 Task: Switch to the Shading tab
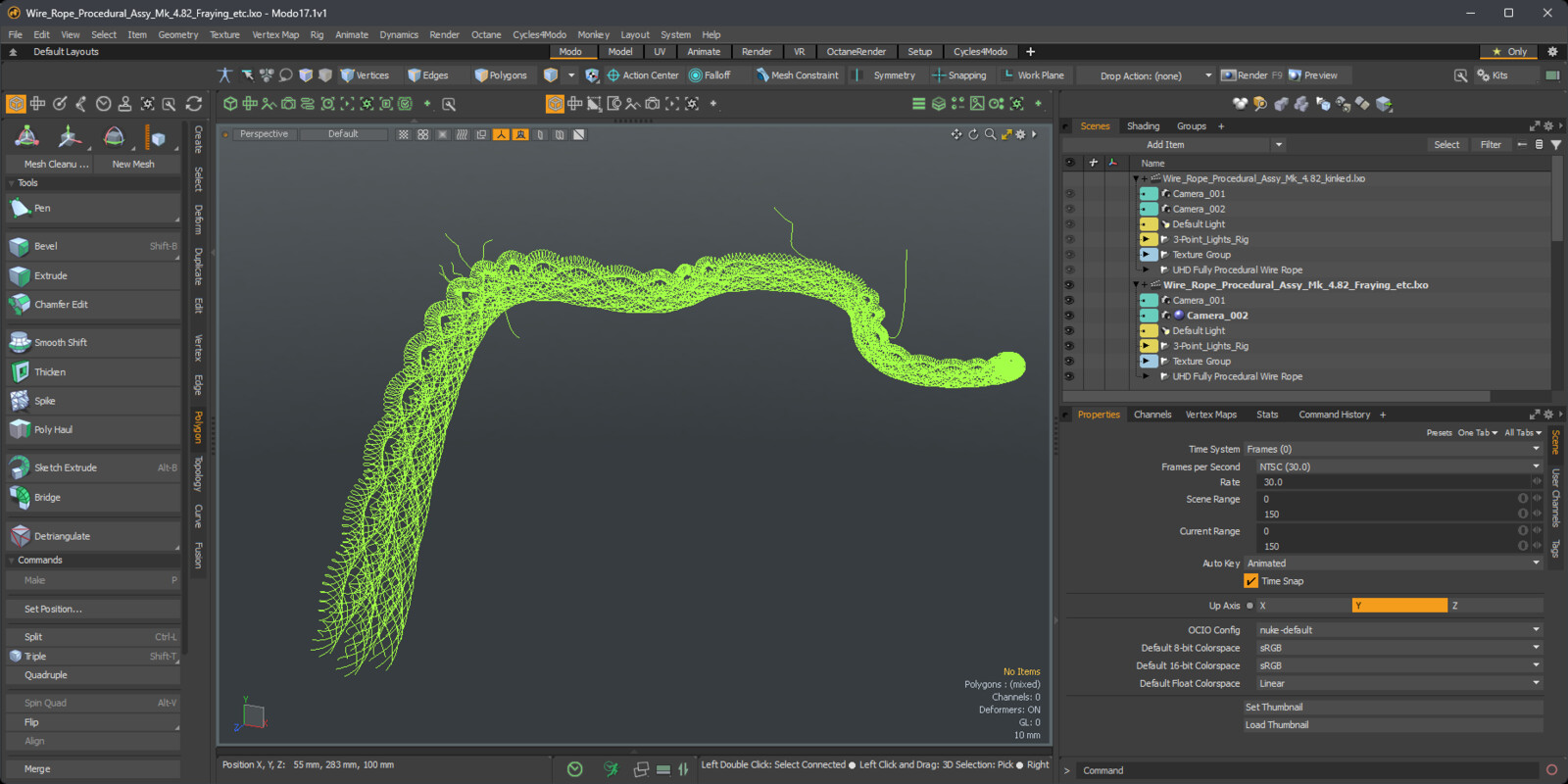pyautogui.click(x=1143, y=126)
